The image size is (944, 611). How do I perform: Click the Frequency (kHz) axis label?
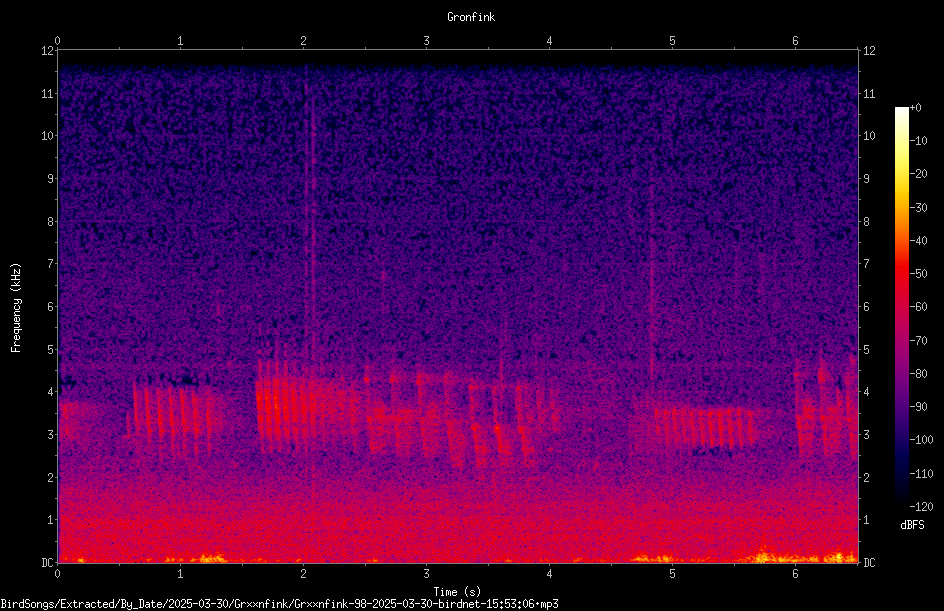(16, 308)
